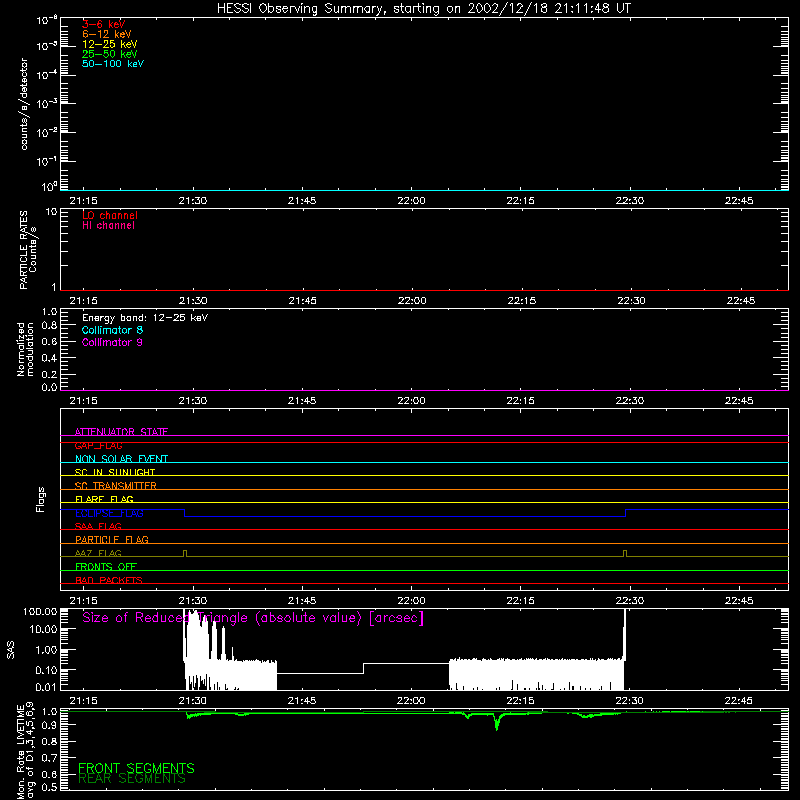The image size is (800, 800).
Task: Click the LO channel legend label
Action: point(110,215)
